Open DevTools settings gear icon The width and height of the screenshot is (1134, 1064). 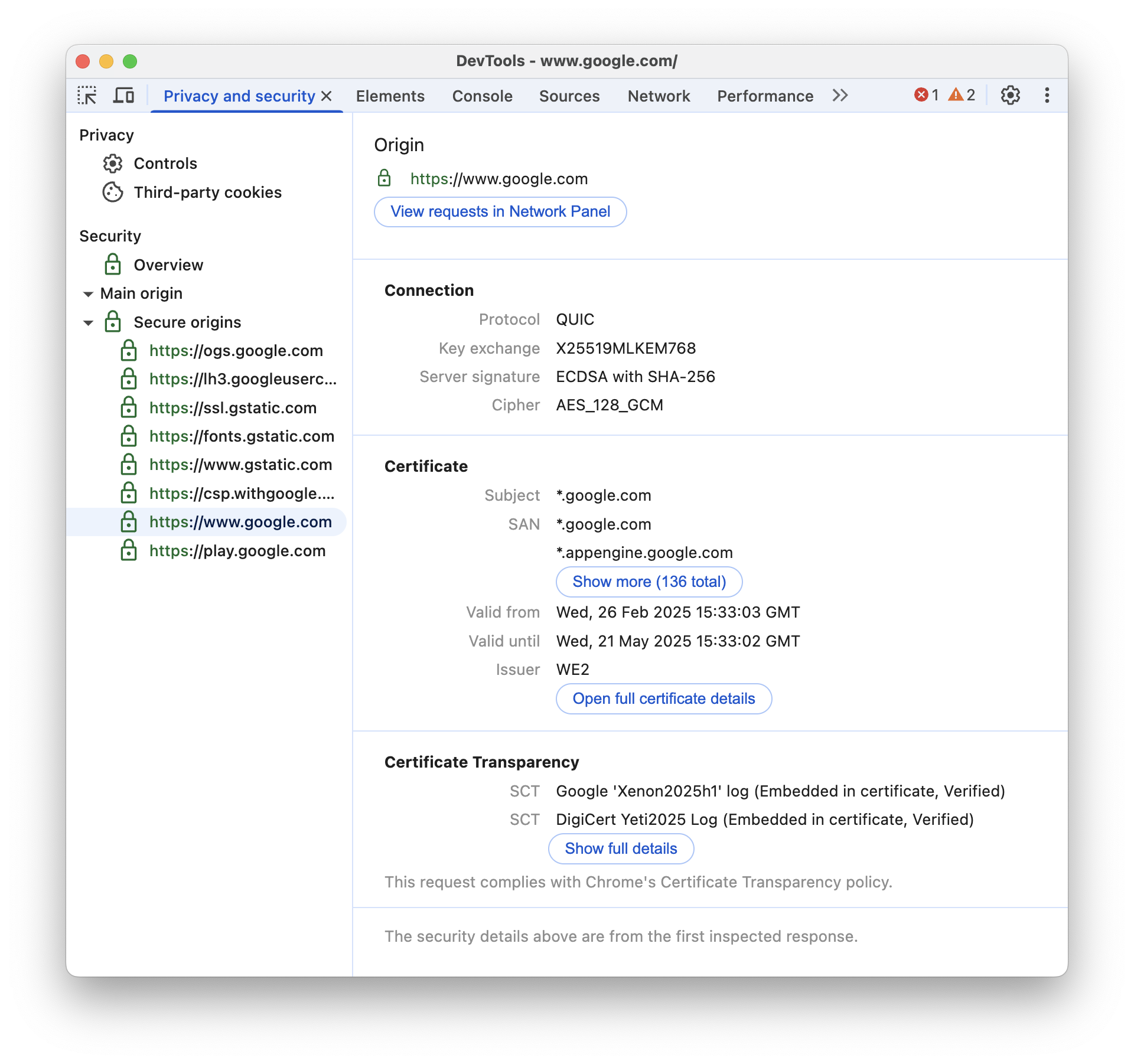[1010, 95]
